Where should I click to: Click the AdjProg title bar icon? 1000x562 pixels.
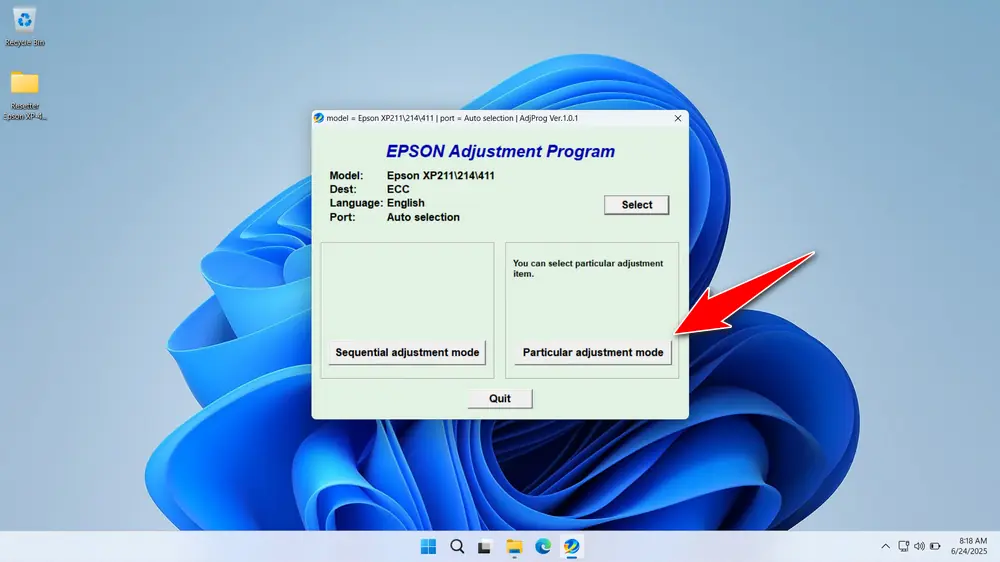pos(318,118)
